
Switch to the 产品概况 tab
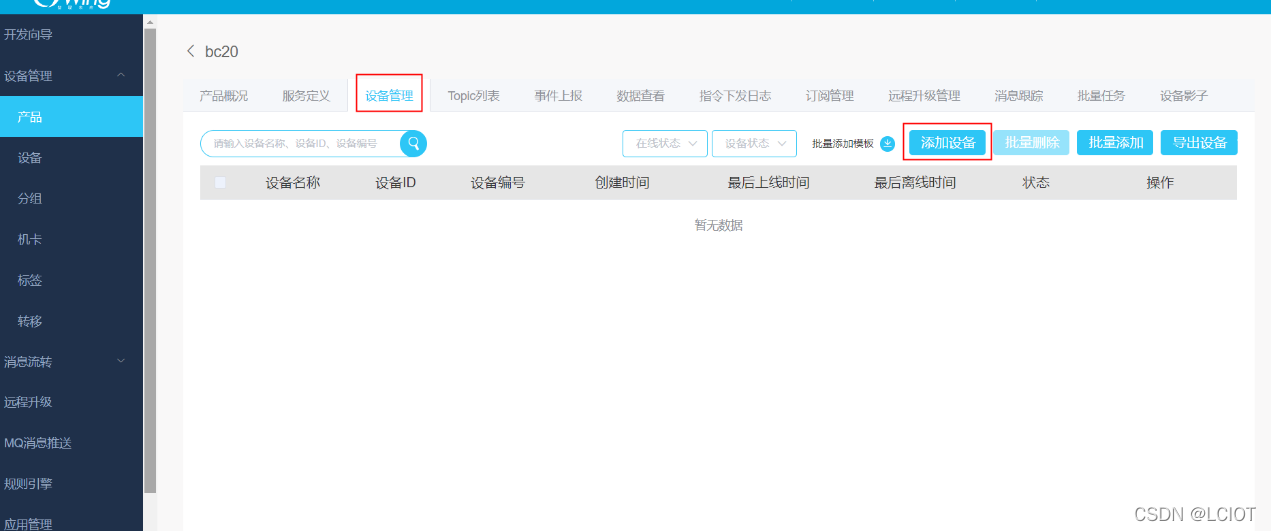[x=224, y=96]
